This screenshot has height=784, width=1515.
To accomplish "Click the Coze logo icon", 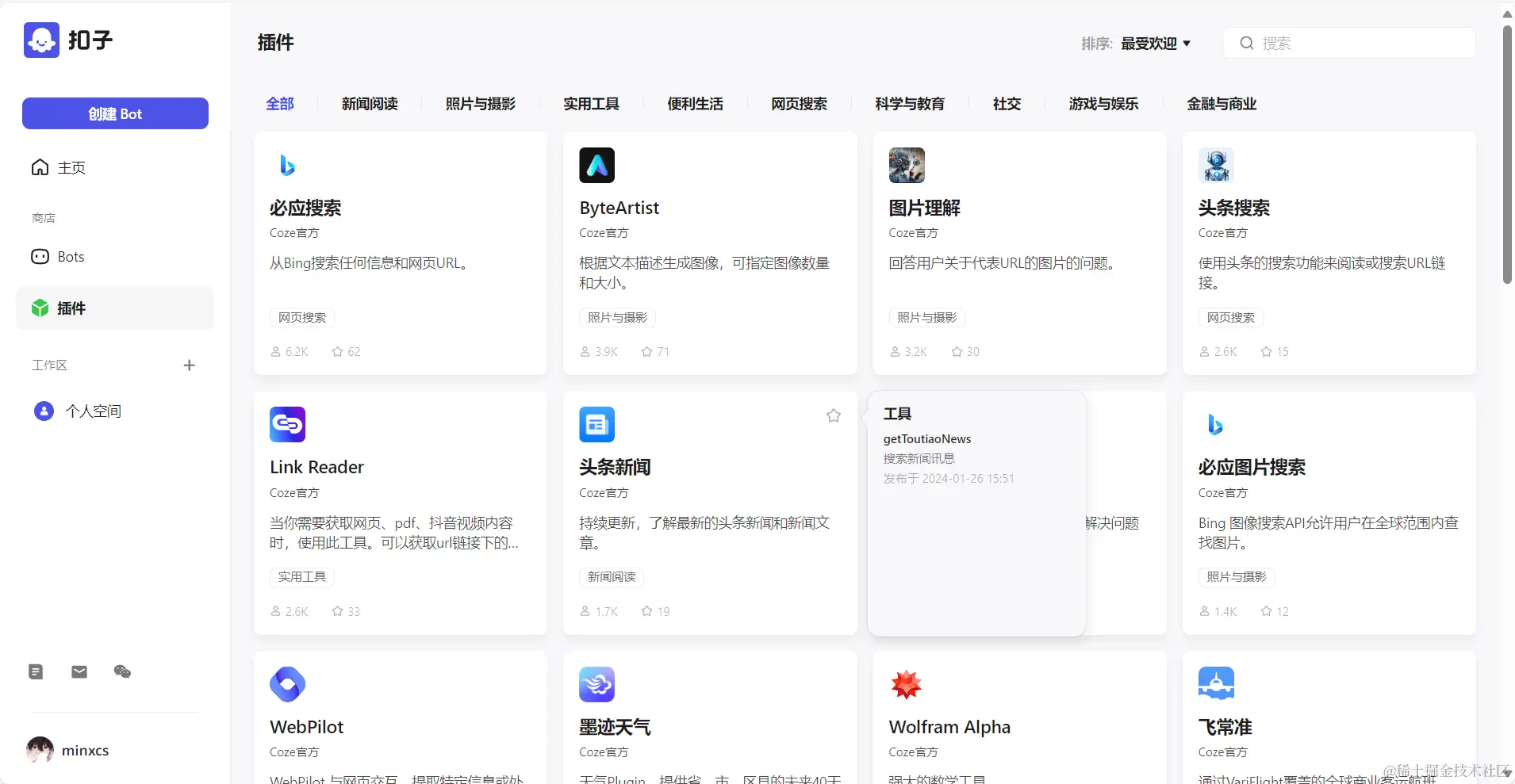I will tap(41, 40).
